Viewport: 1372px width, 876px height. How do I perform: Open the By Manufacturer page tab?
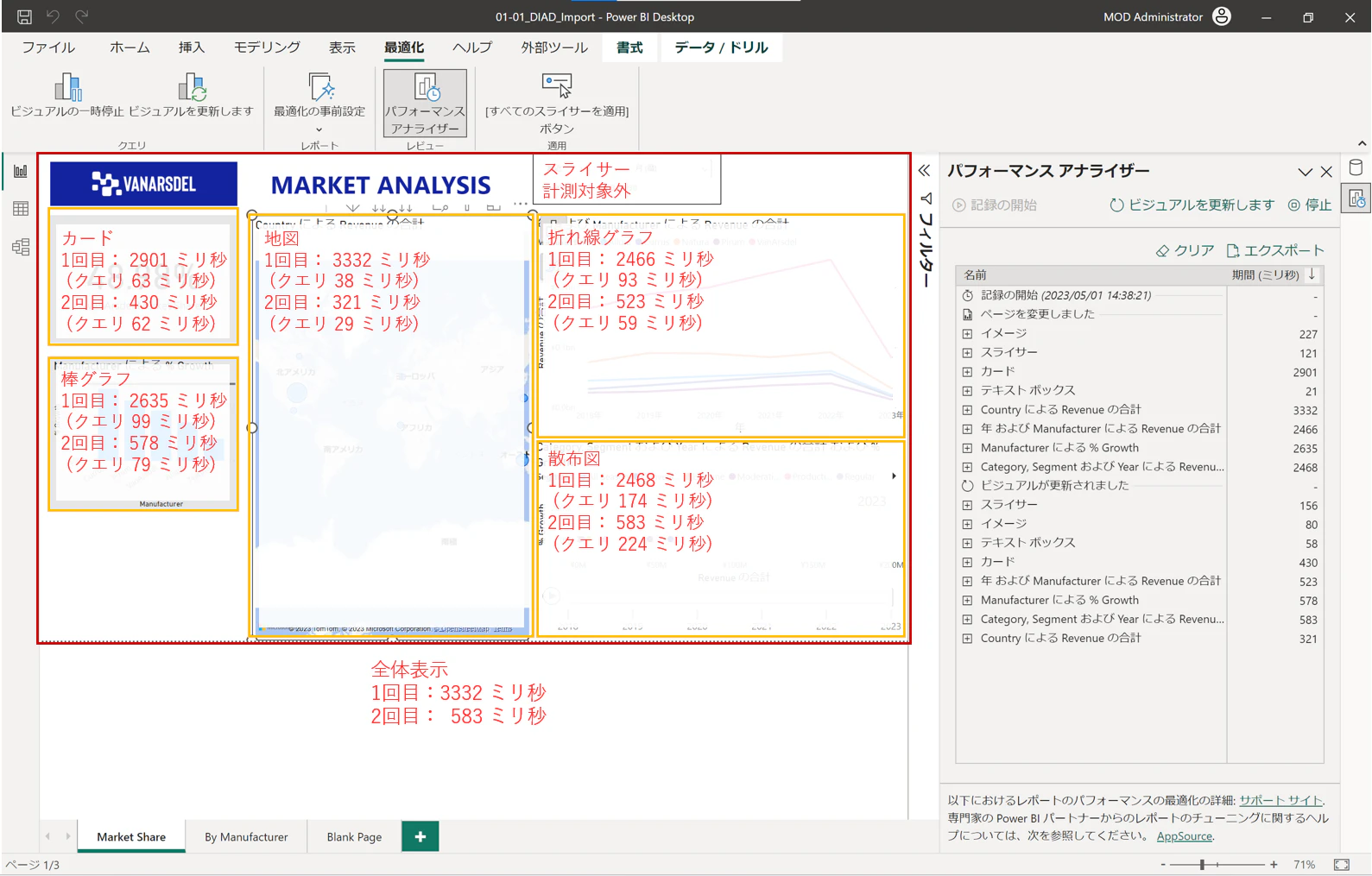coord(246,837)
